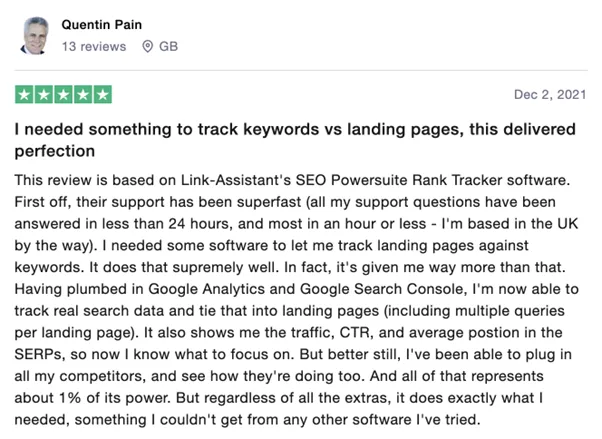
Task: Open the Quentin Pain reviewer name
Action: [101, 25]
